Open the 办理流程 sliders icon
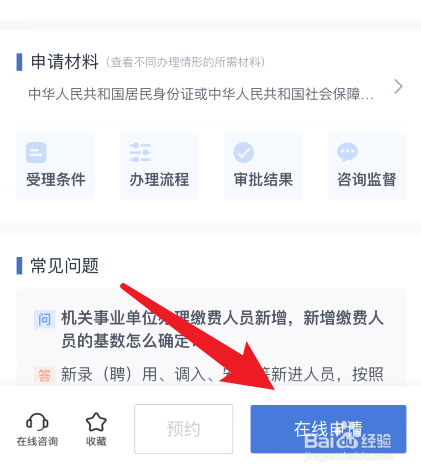421x474 pixels. (x=140, y=152)
